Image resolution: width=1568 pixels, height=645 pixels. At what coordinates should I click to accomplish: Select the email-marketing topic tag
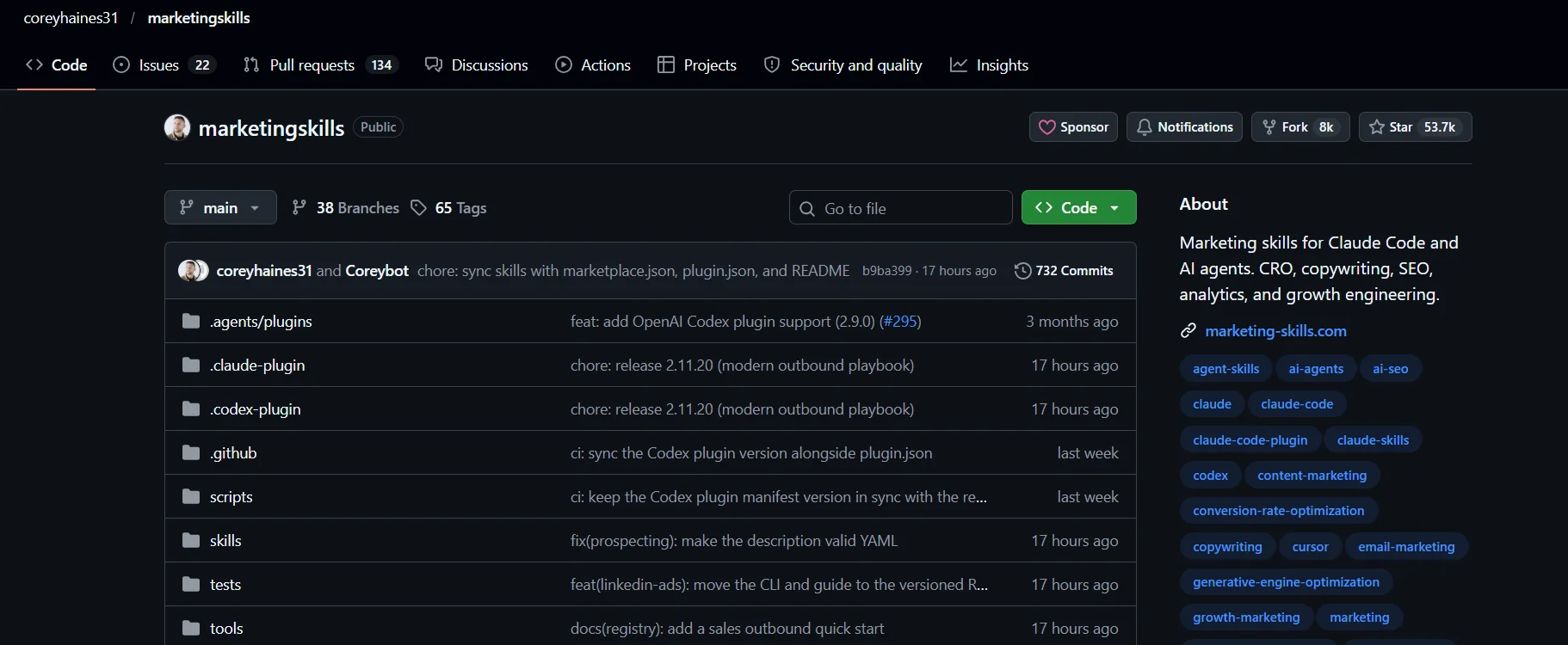click(1406, 547)
